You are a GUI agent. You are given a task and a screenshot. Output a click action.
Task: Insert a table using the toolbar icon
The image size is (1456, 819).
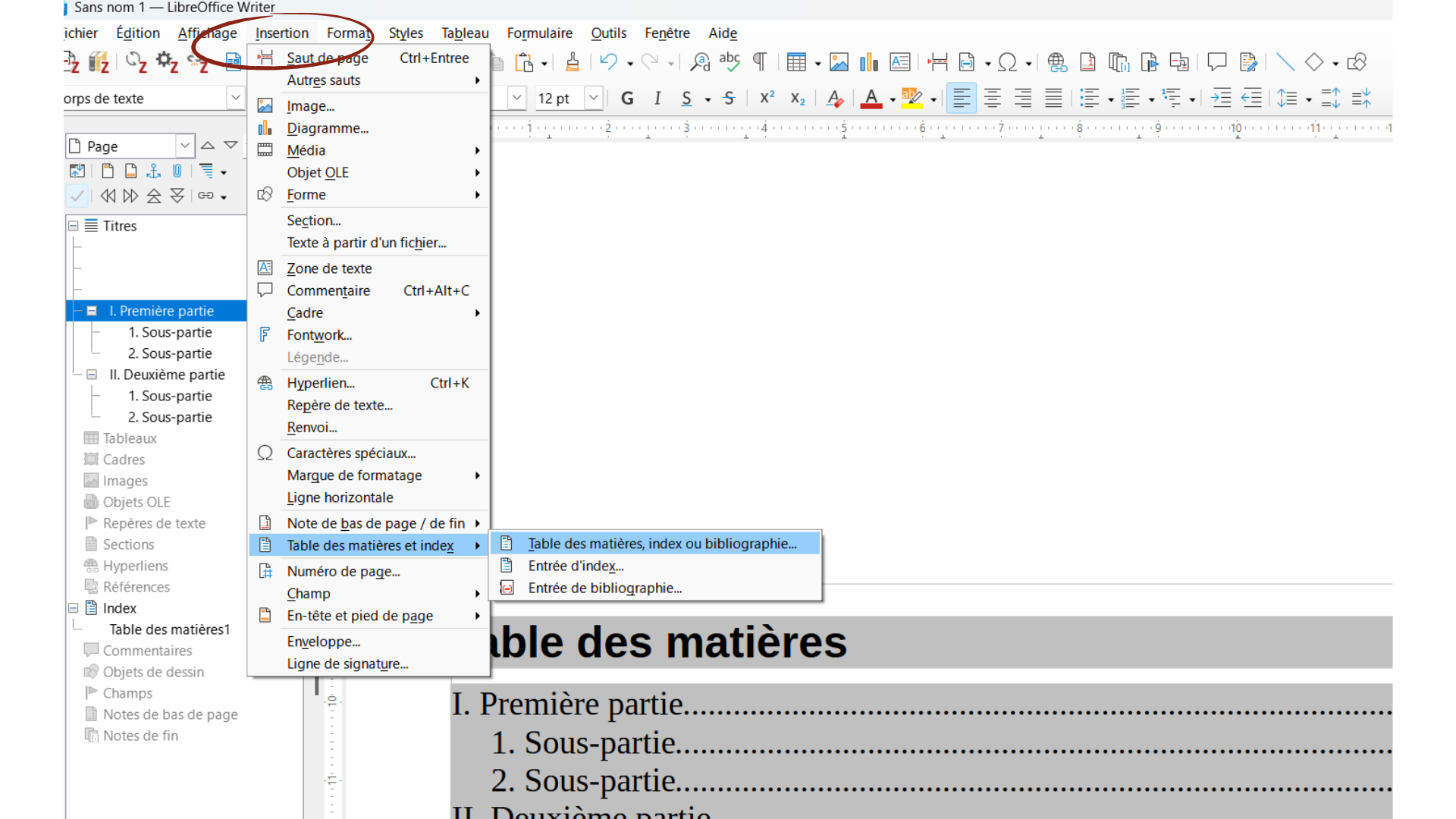coord(798,62)
